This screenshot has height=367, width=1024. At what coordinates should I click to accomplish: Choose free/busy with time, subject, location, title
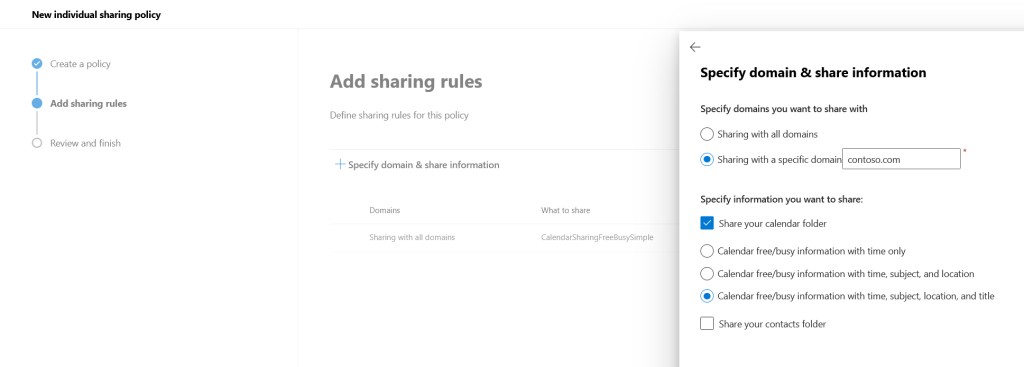tap(707, 296)
